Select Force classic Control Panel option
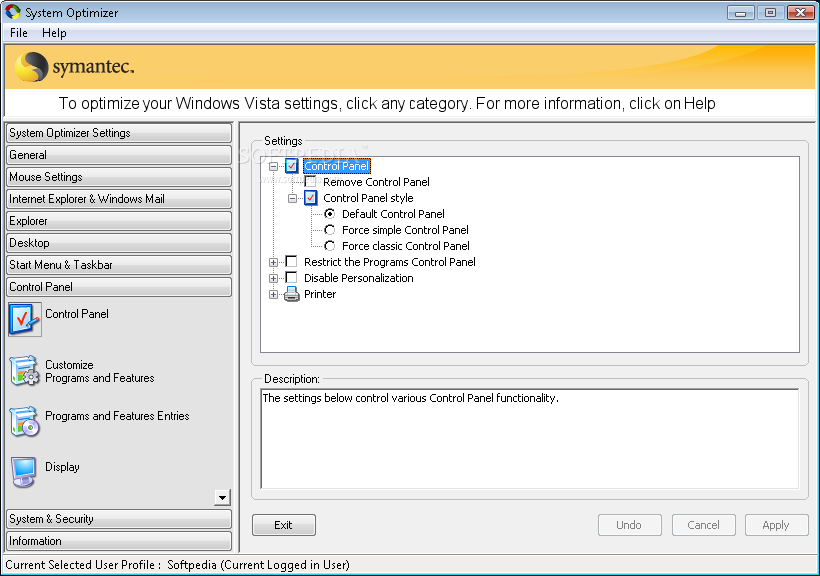820x576 pixels. (329, 246)
